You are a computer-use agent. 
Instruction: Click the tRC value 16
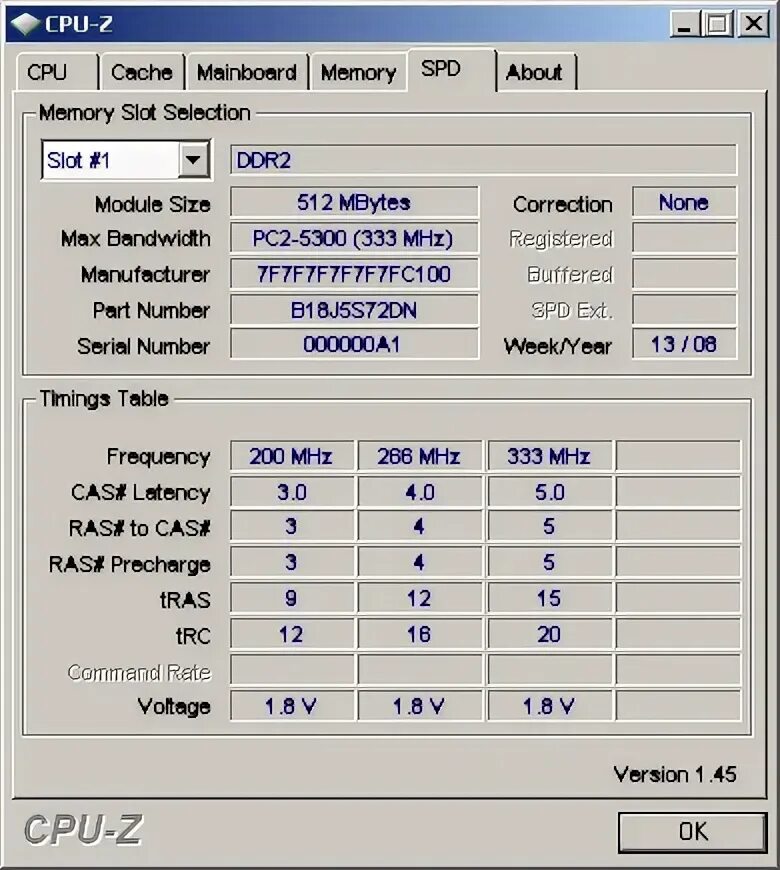coord(420,634)
